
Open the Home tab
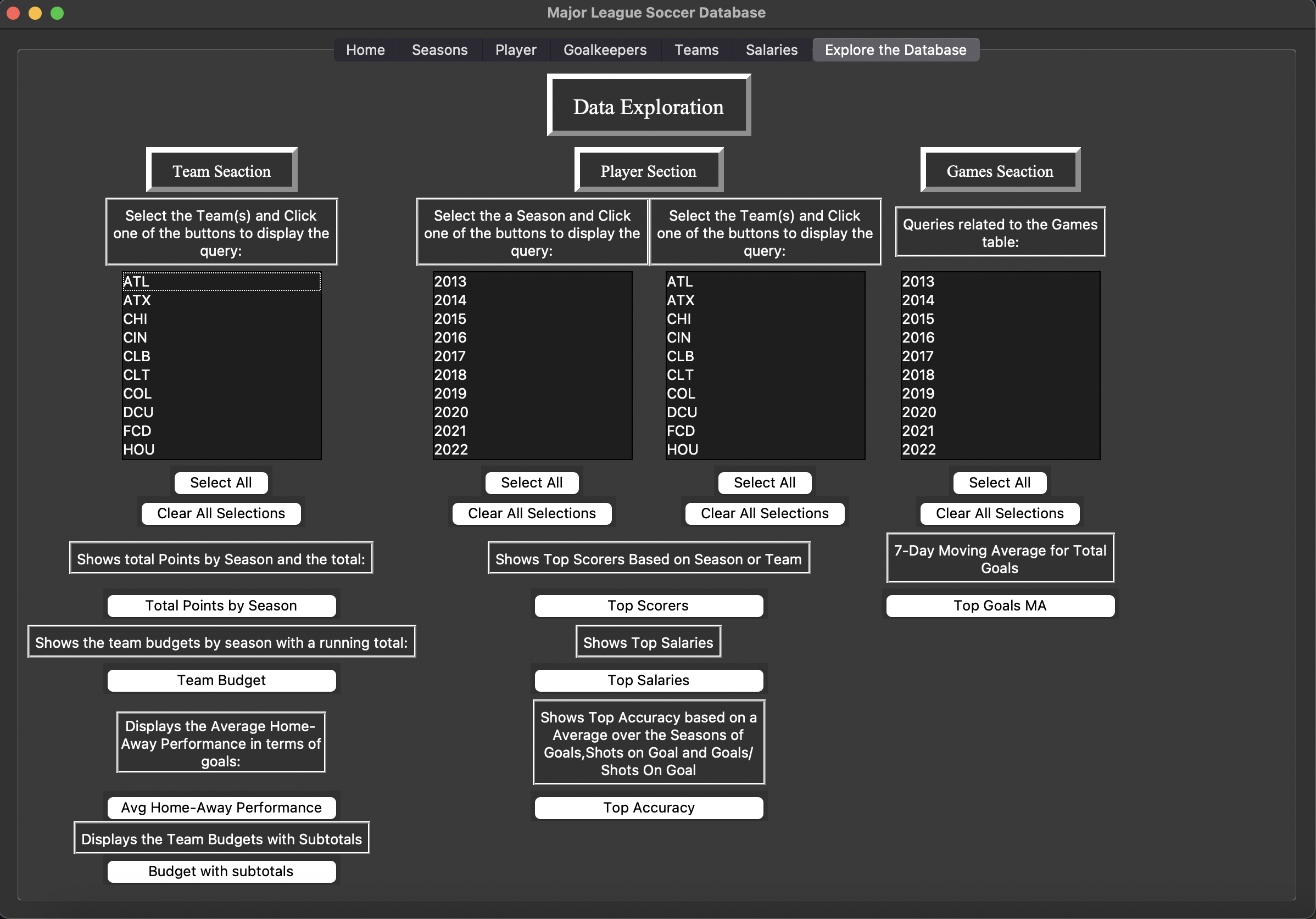pos(365,50)
